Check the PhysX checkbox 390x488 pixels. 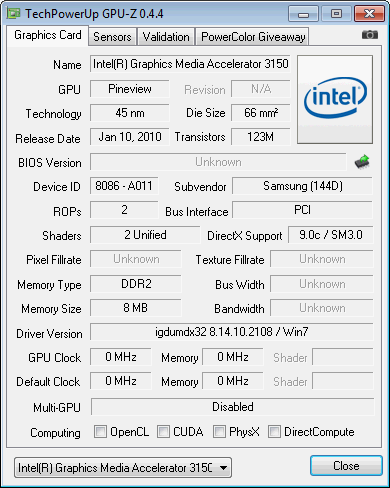point(219,431)
